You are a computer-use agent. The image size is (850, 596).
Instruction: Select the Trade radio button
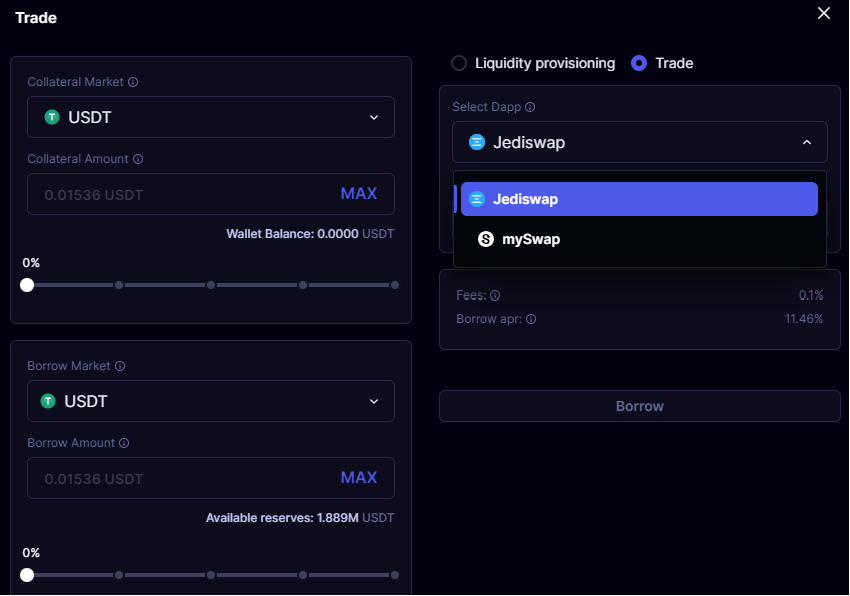point(639,63)
